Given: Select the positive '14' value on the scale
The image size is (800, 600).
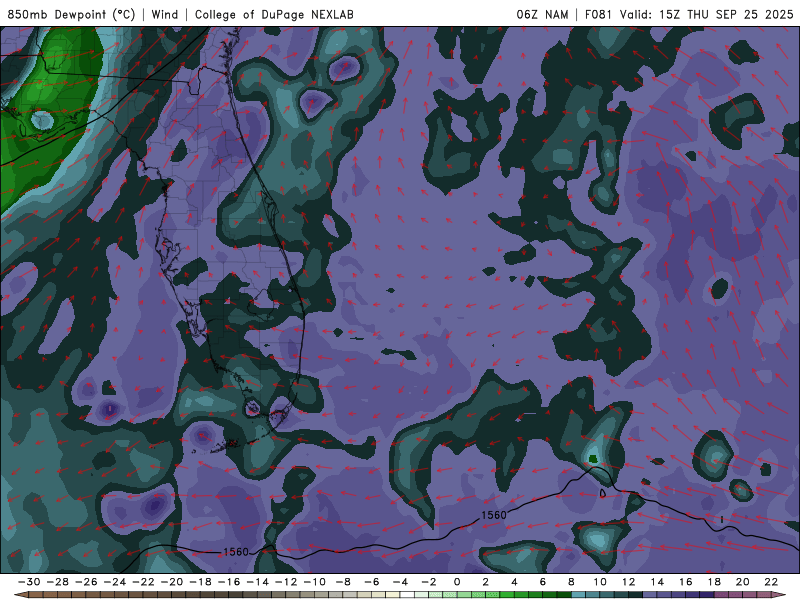Looking at the screenshot, I should [657, 582].
